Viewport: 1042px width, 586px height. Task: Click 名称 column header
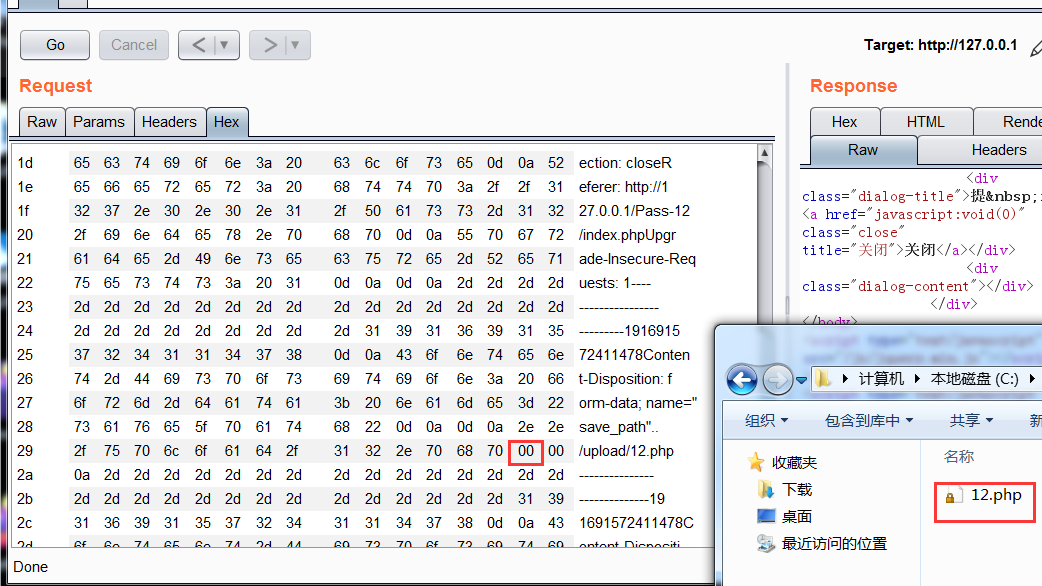[x=958, y=456]
